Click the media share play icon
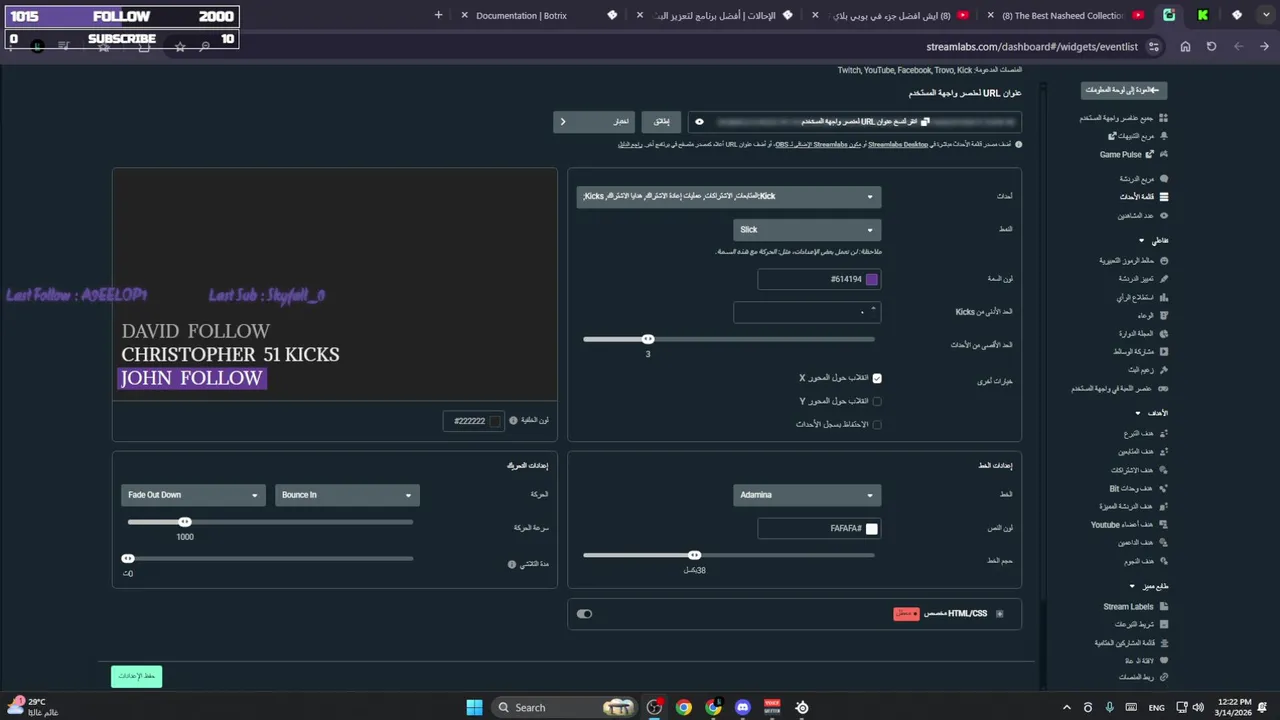The width and height of the screenshot is (1280, 720). [x=1163, y=352]
